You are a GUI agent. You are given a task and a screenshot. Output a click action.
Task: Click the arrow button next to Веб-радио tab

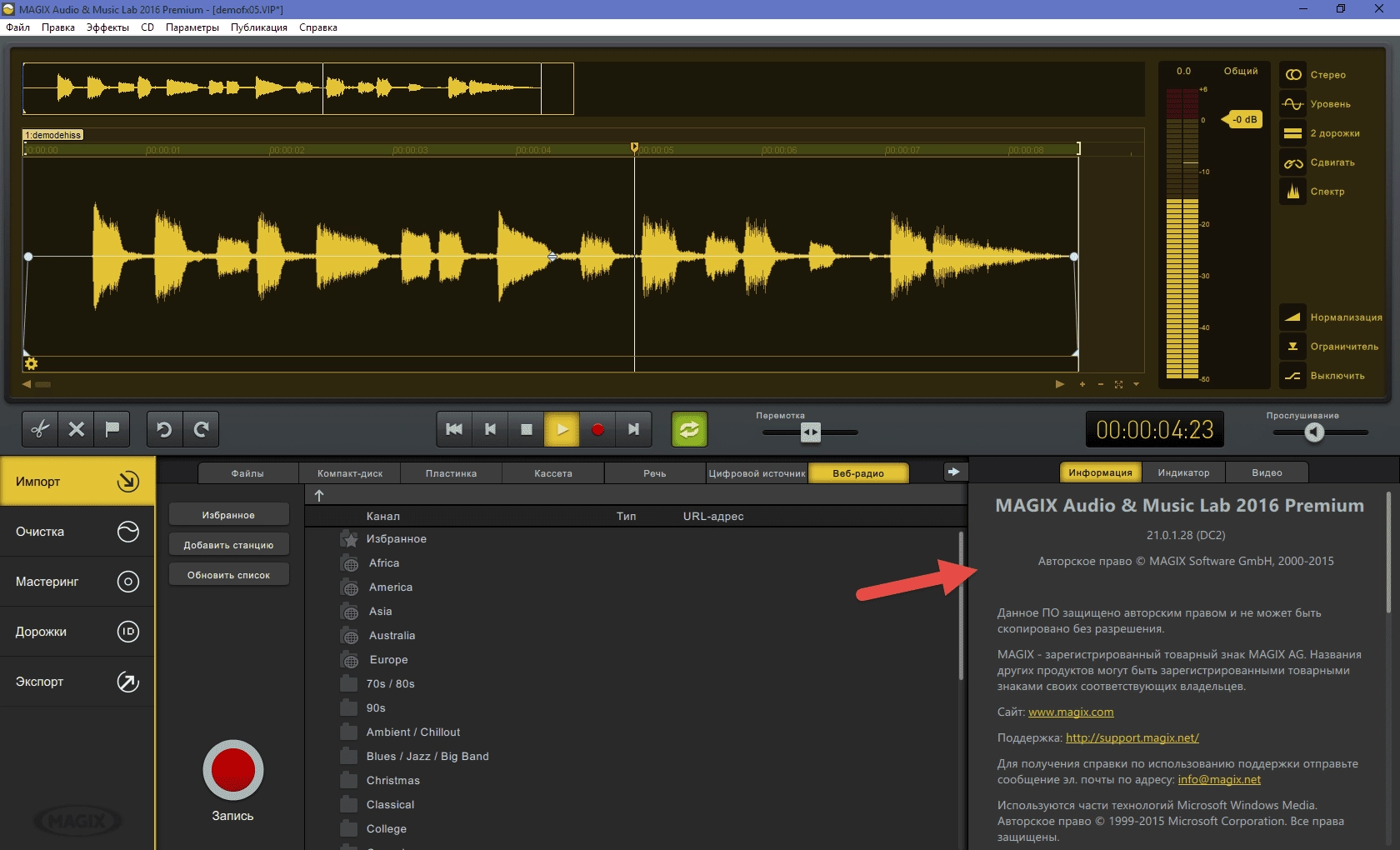953,472
